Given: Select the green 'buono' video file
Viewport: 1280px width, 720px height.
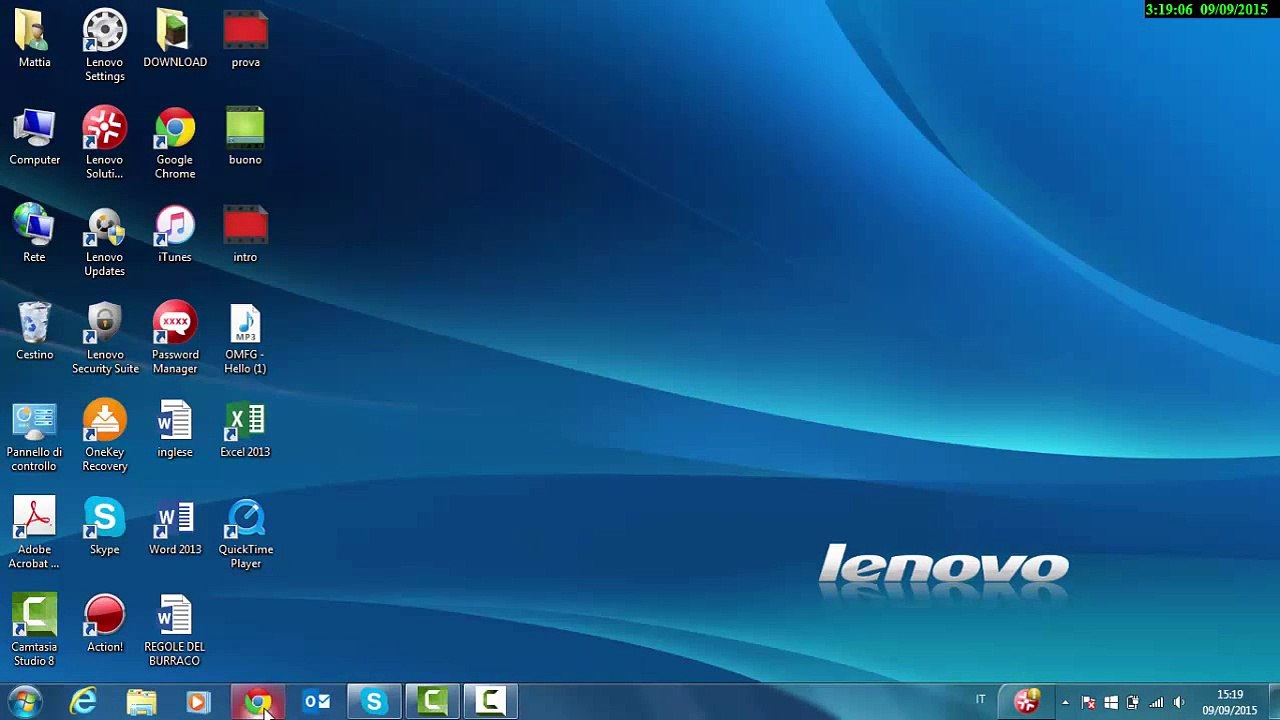Looking at the screenshot, I should [245, 137].
